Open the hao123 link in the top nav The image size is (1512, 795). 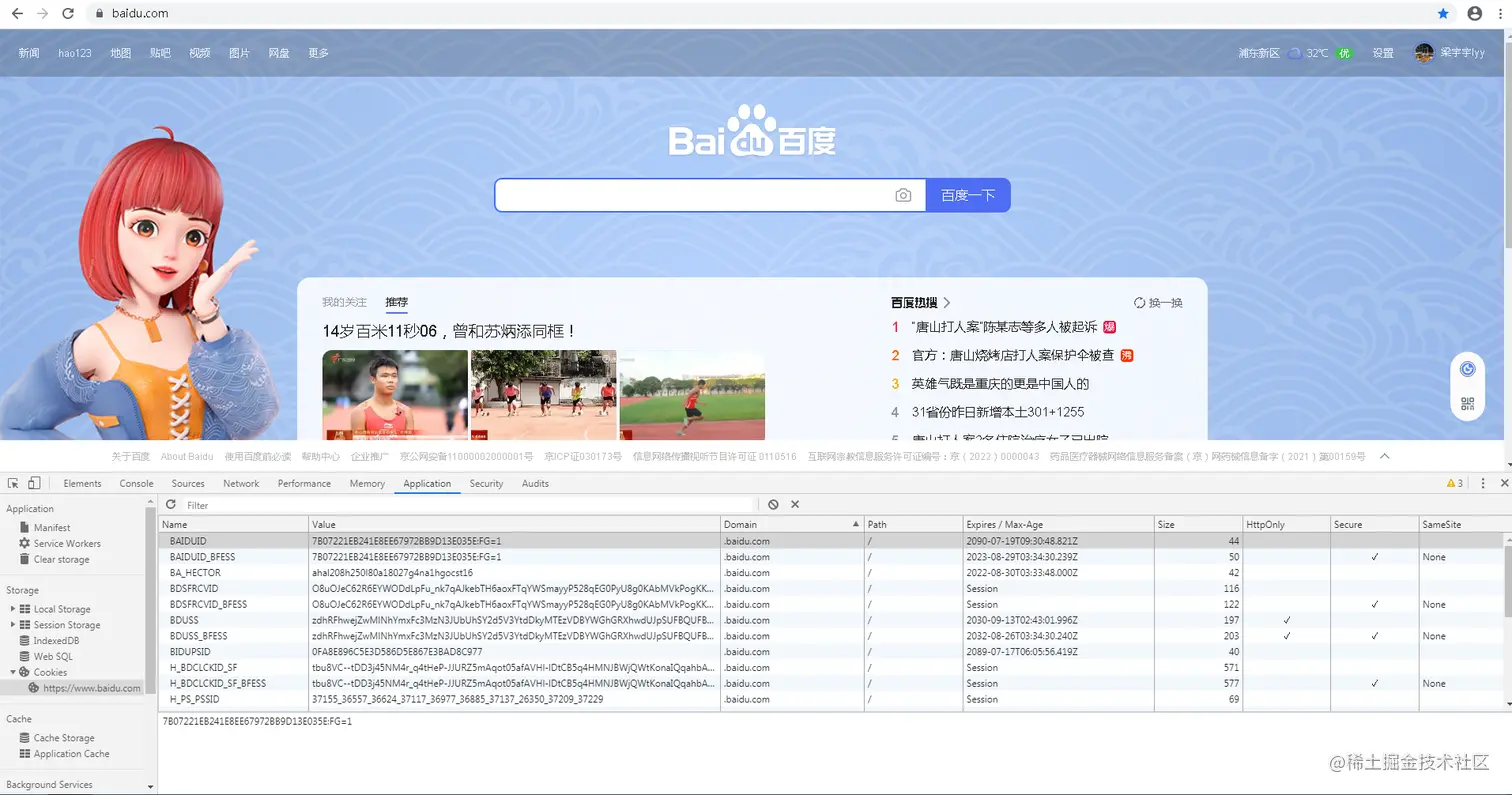[75, 53]
